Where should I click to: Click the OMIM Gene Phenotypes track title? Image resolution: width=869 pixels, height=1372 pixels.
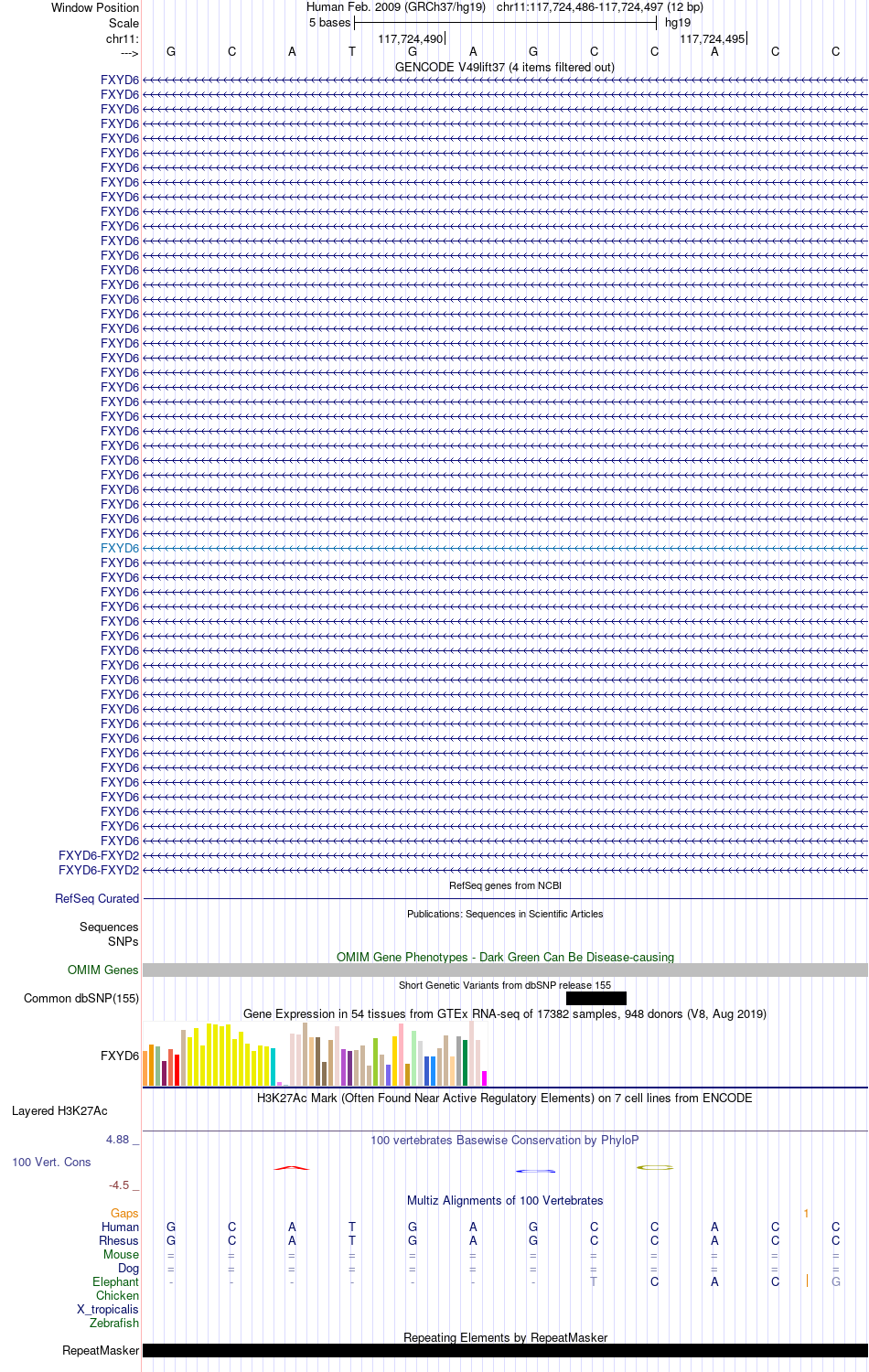pyautogui.click(x=505, y=957)
